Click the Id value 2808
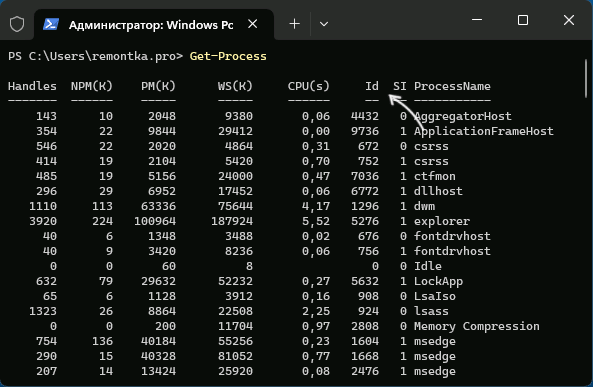593x387 pixels. click(x=365, y=326)
